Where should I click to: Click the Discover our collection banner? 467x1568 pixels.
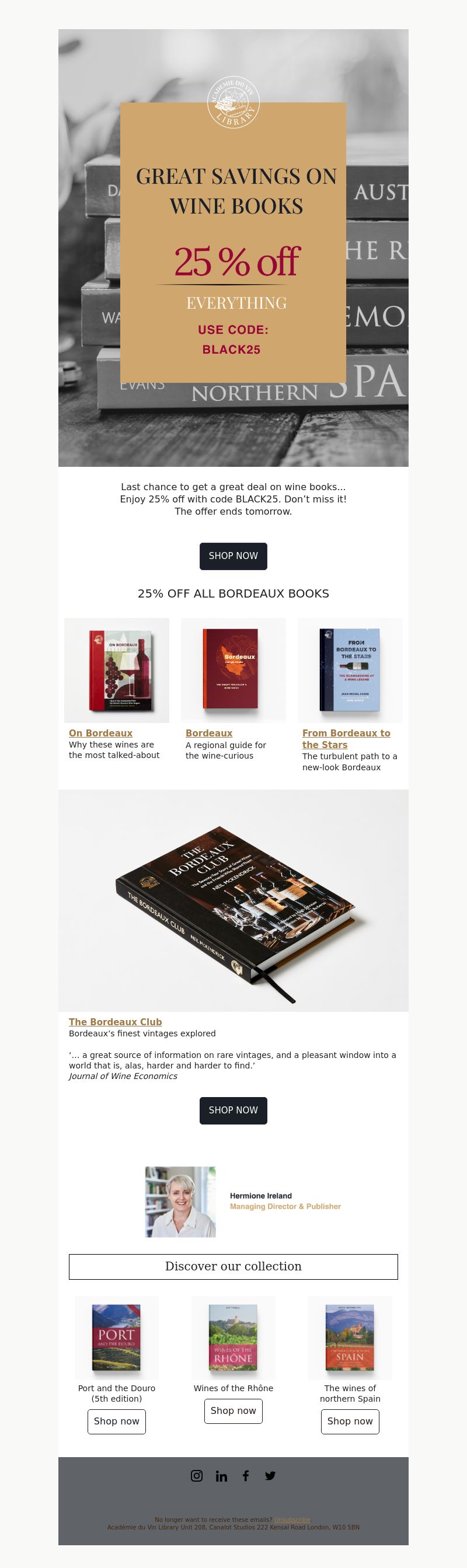pos(233,1267)
